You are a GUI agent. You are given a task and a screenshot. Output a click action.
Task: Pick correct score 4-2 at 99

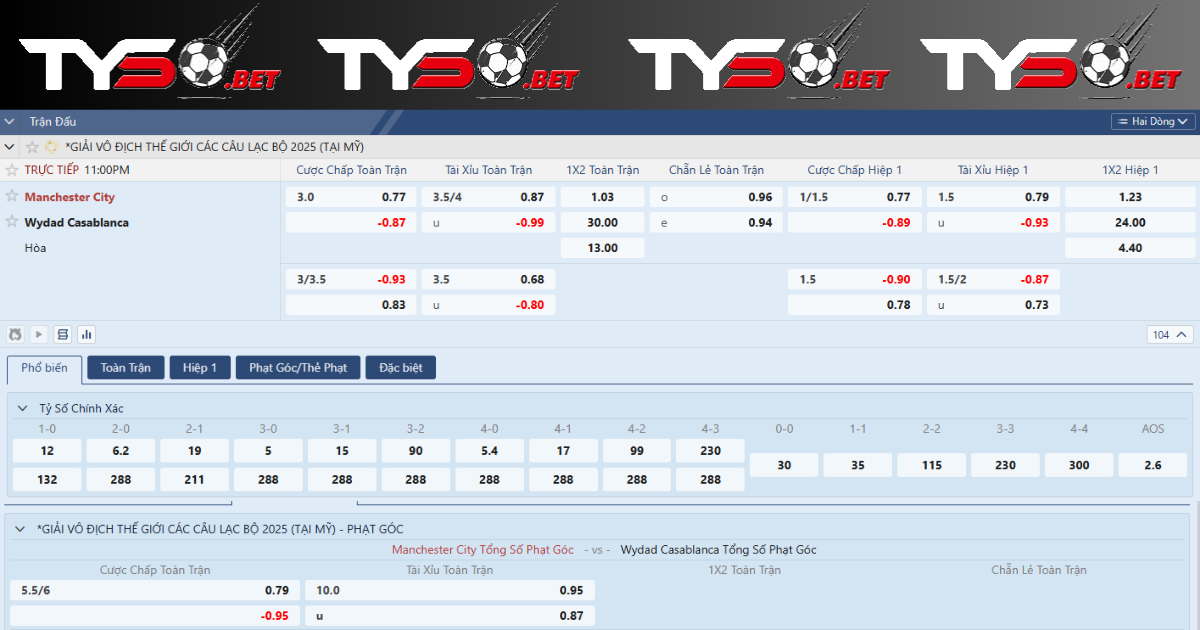click(x=637, y=451)
